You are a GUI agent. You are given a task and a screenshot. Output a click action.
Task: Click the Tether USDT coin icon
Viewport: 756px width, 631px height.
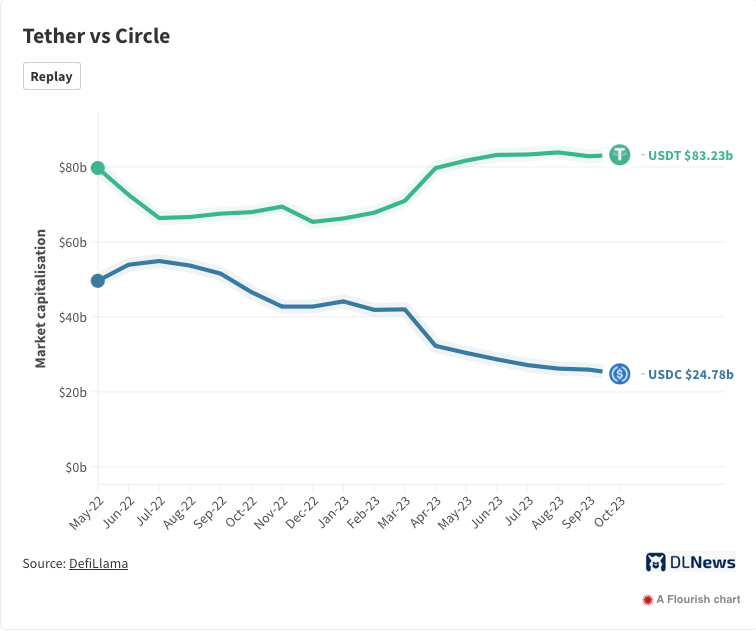tap(620, 155)
